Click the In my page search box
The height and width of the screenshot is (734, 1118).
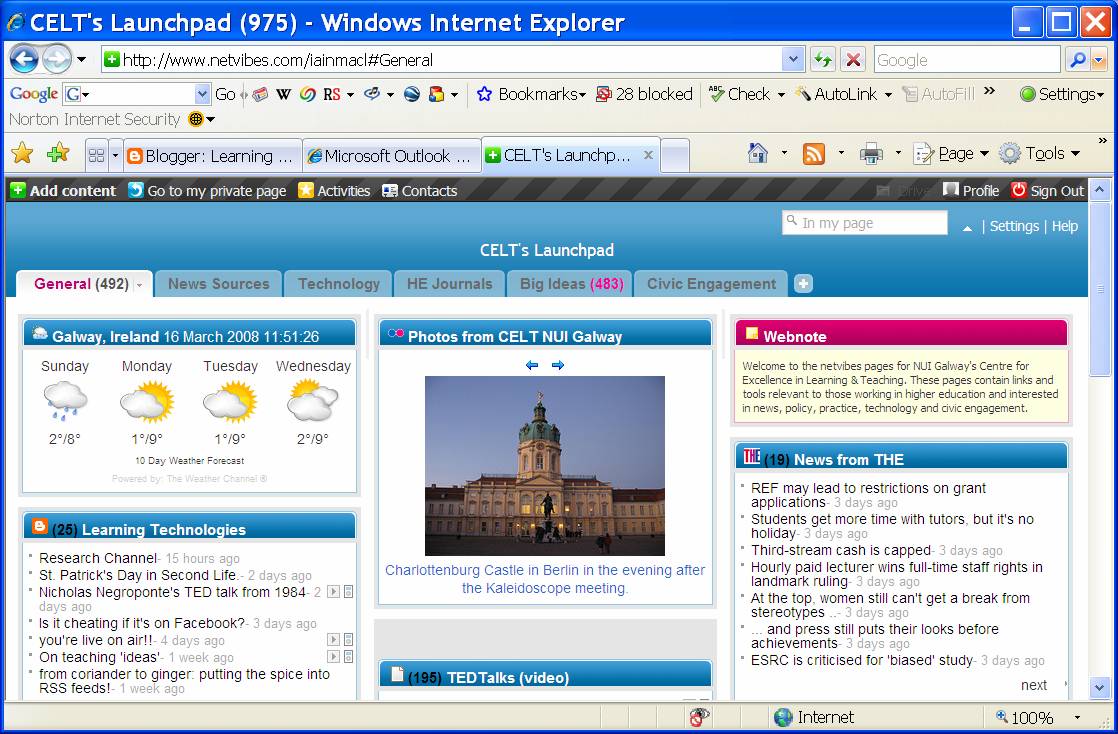pos(865,222)
